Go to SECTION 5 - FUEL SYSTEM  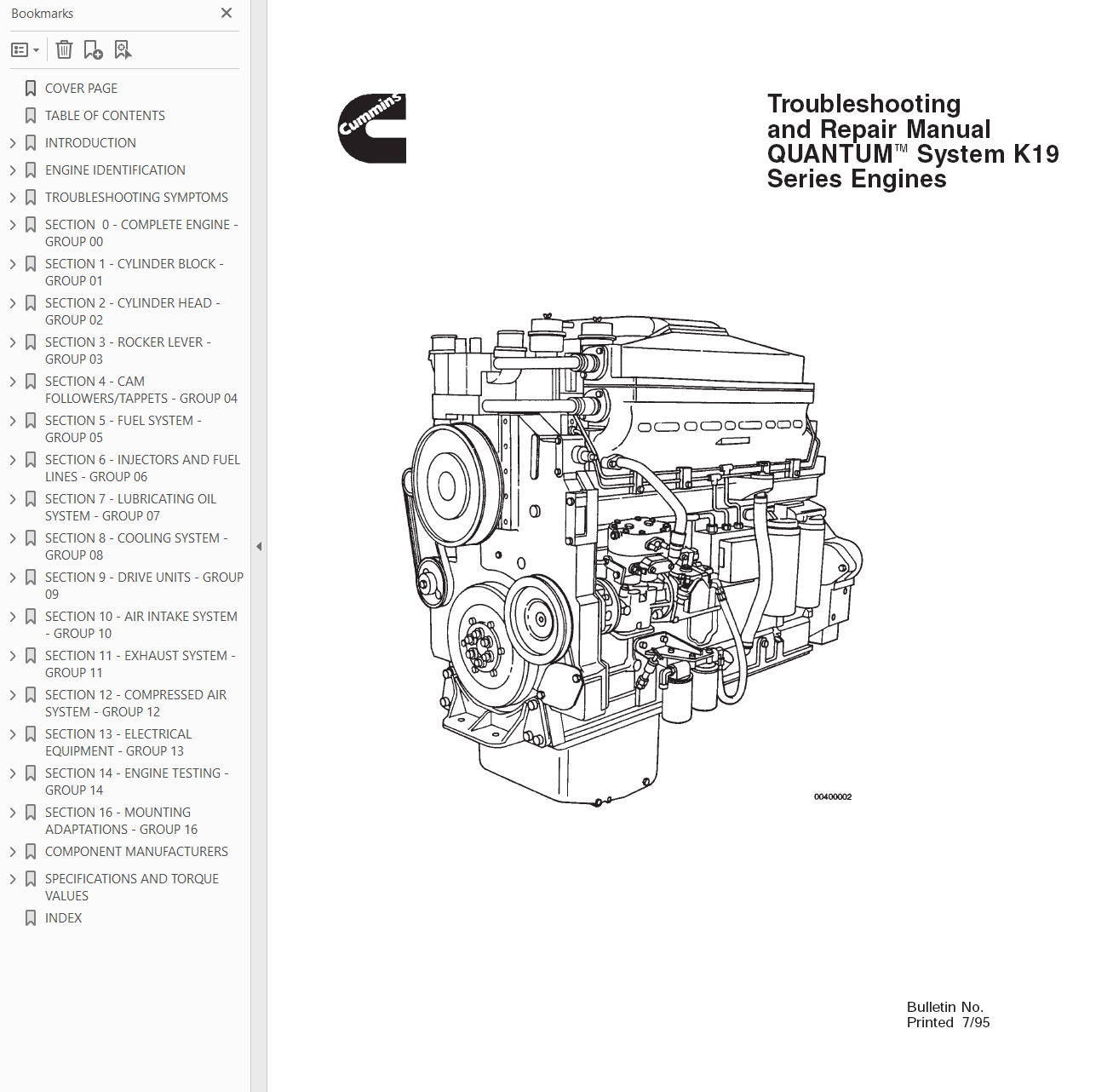123,429
